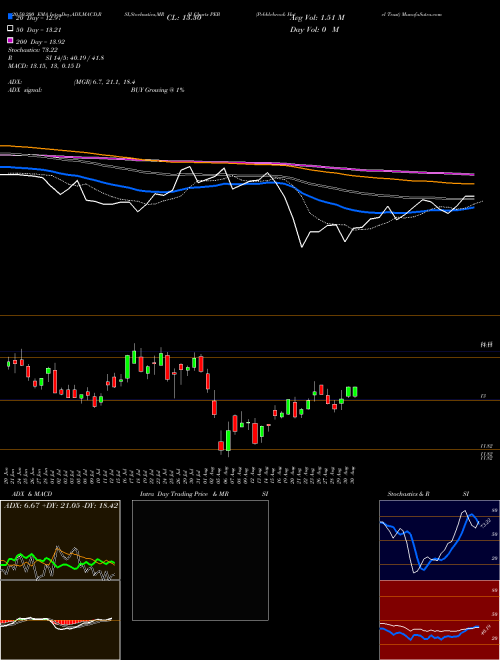Viewport: 500px width, 660px height.
Task: Click the 'BUY Growing @ 1%' signal text
Action: click(157, 90)
